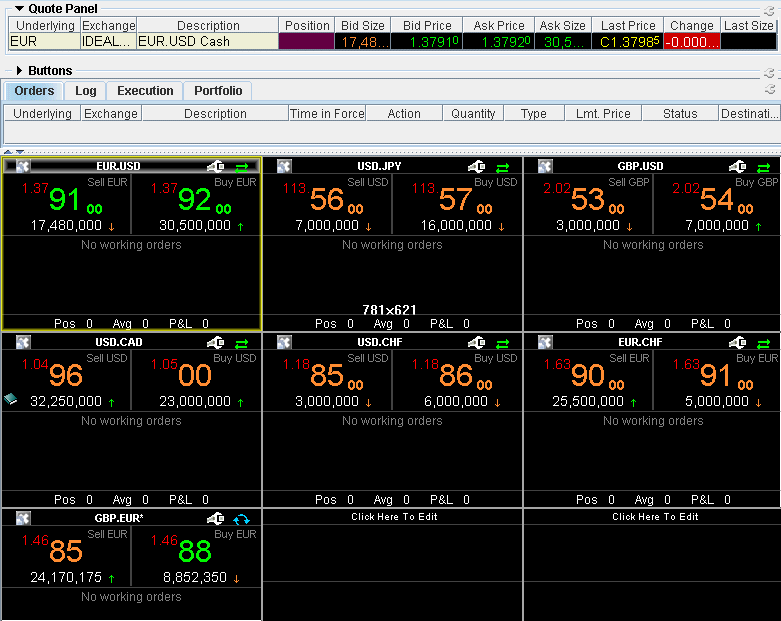This screenshot has width=781, height=621.
Task: Click Sell USD at 1.0496 in USD.CAD cell
Action: (x=67, y=380)
